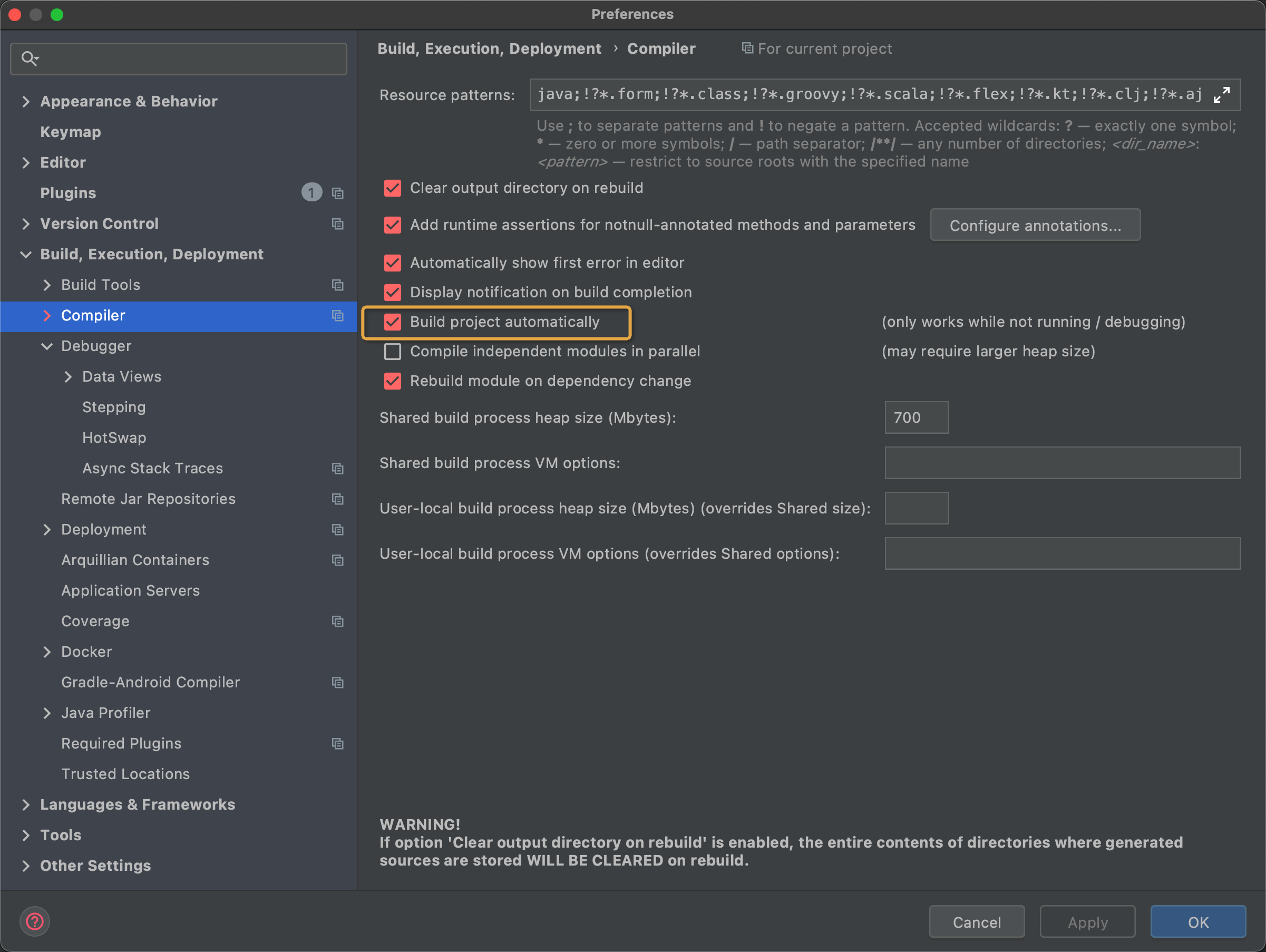Click the For current project icon in header
This screenshot has height=952, width=1266.
click(747, 48)
